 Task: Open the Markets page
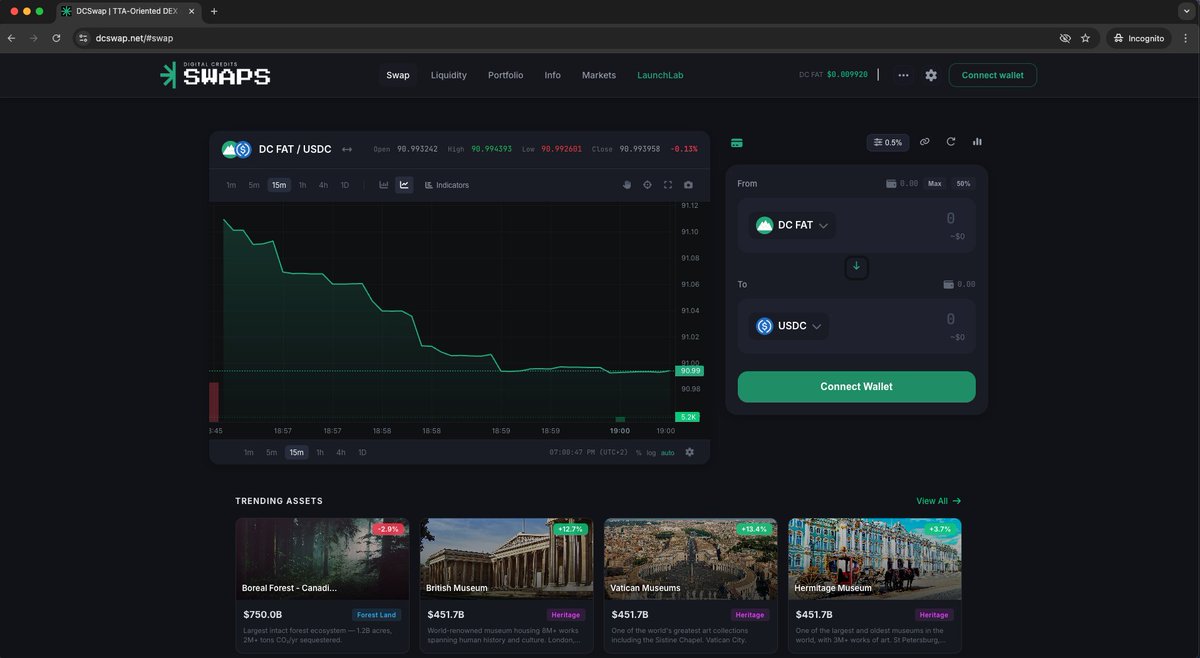coord(599,75)
